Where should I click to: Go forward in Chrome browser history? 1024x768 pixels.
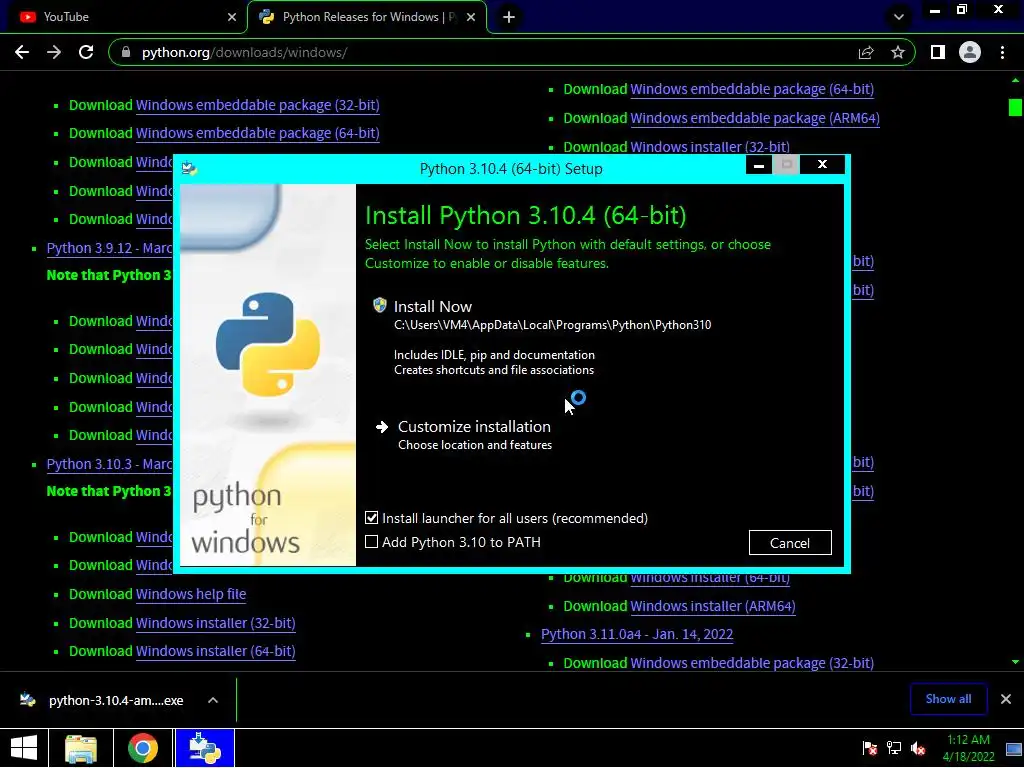coord(54,52)
